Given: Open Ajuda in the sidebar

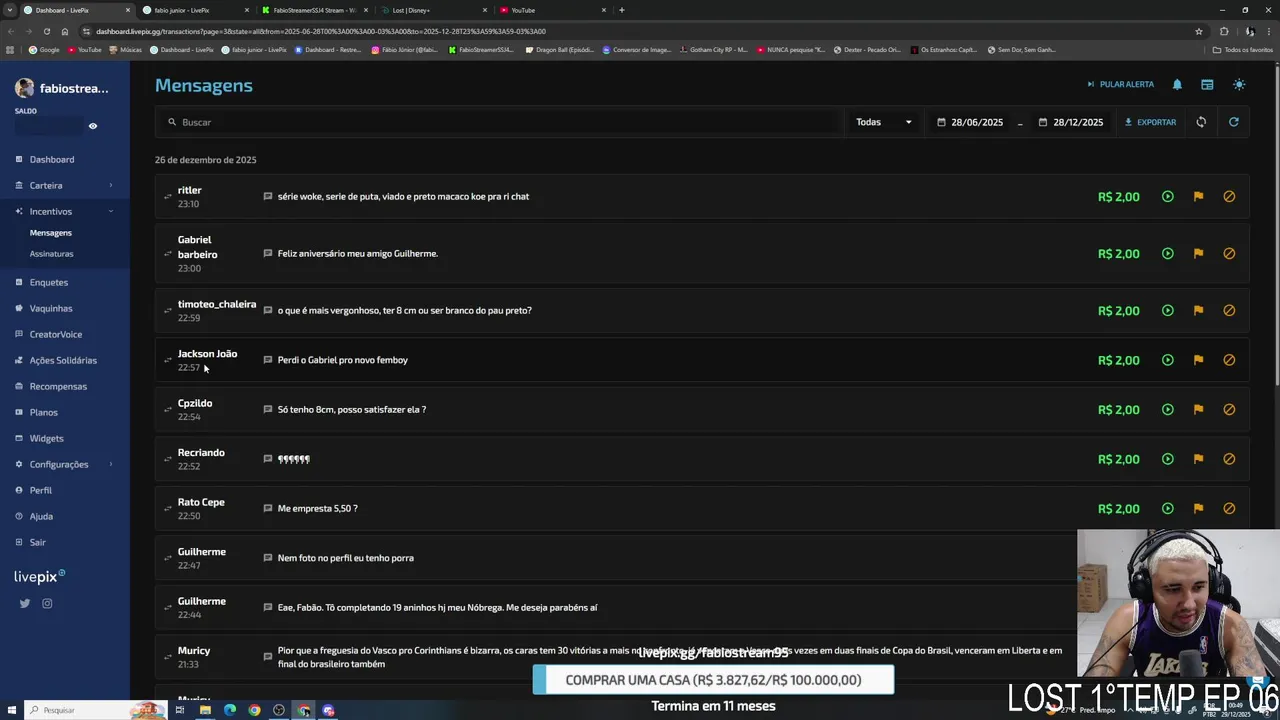Looking at the screenshot, I should point(41,516).
